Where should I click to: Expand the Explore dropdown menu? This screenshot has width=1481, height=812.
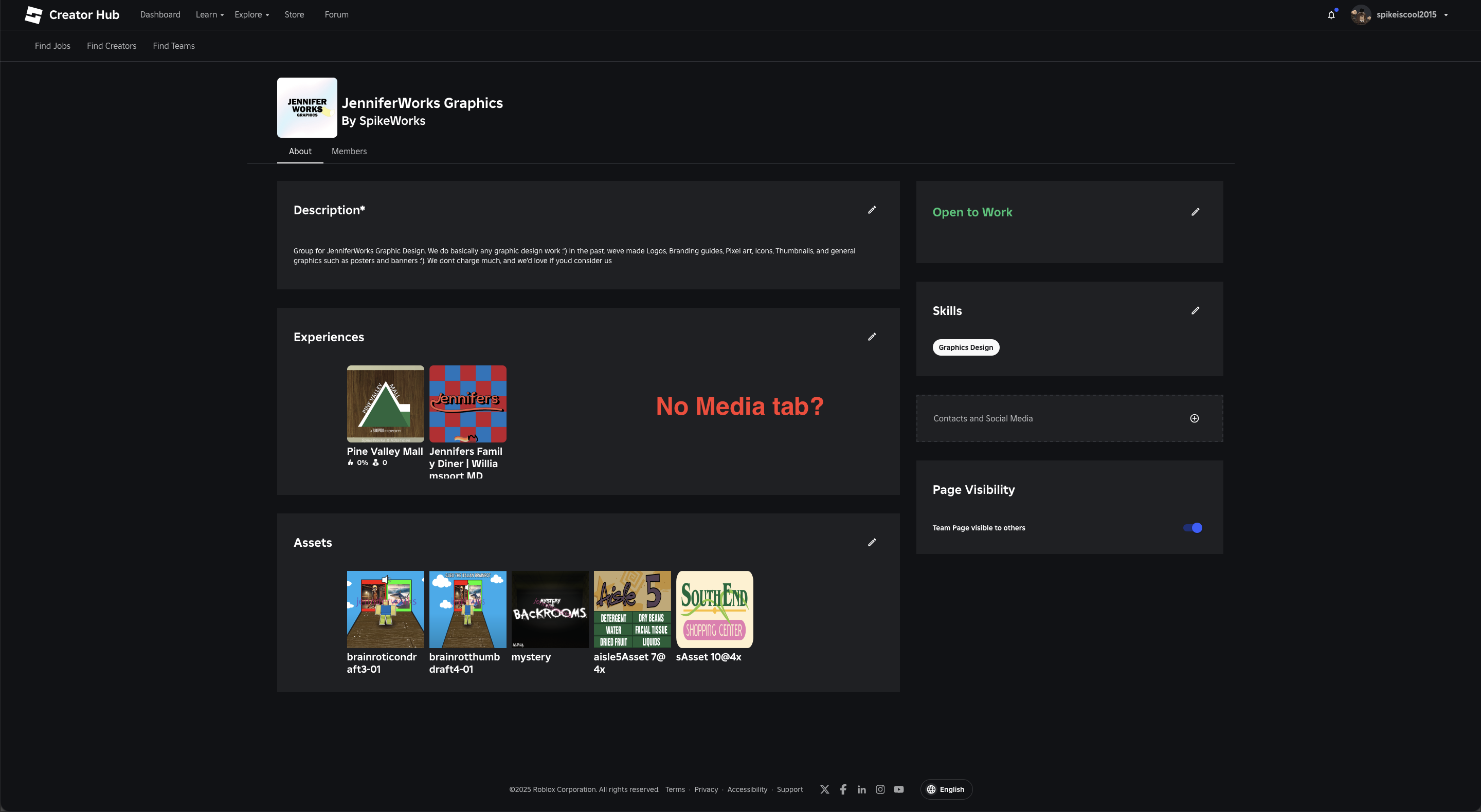(252, 15)
